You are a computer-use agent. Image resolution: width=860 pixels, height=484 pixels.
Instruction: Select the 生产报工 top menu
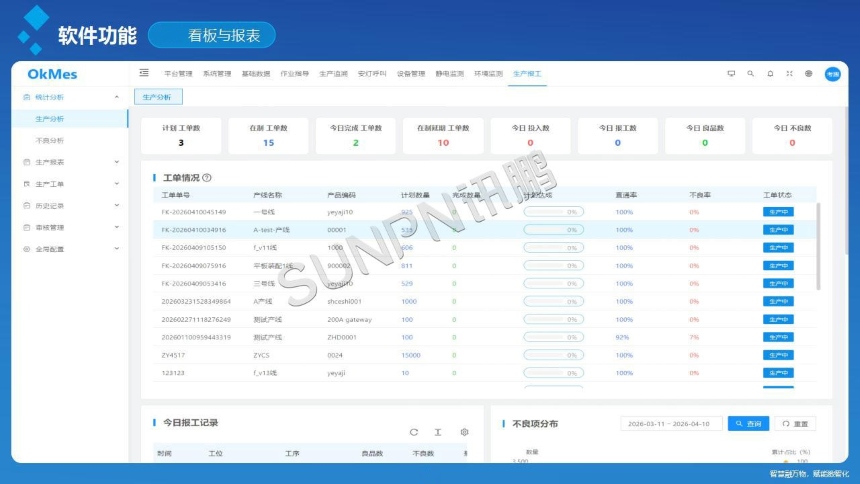click(527, 74)
